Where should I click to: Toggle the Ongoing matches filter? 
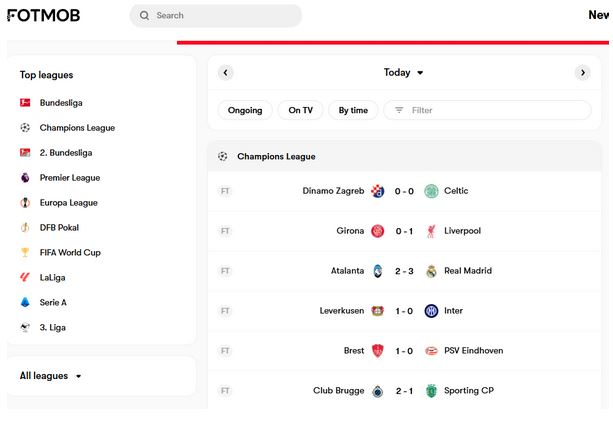click(245, 110)
